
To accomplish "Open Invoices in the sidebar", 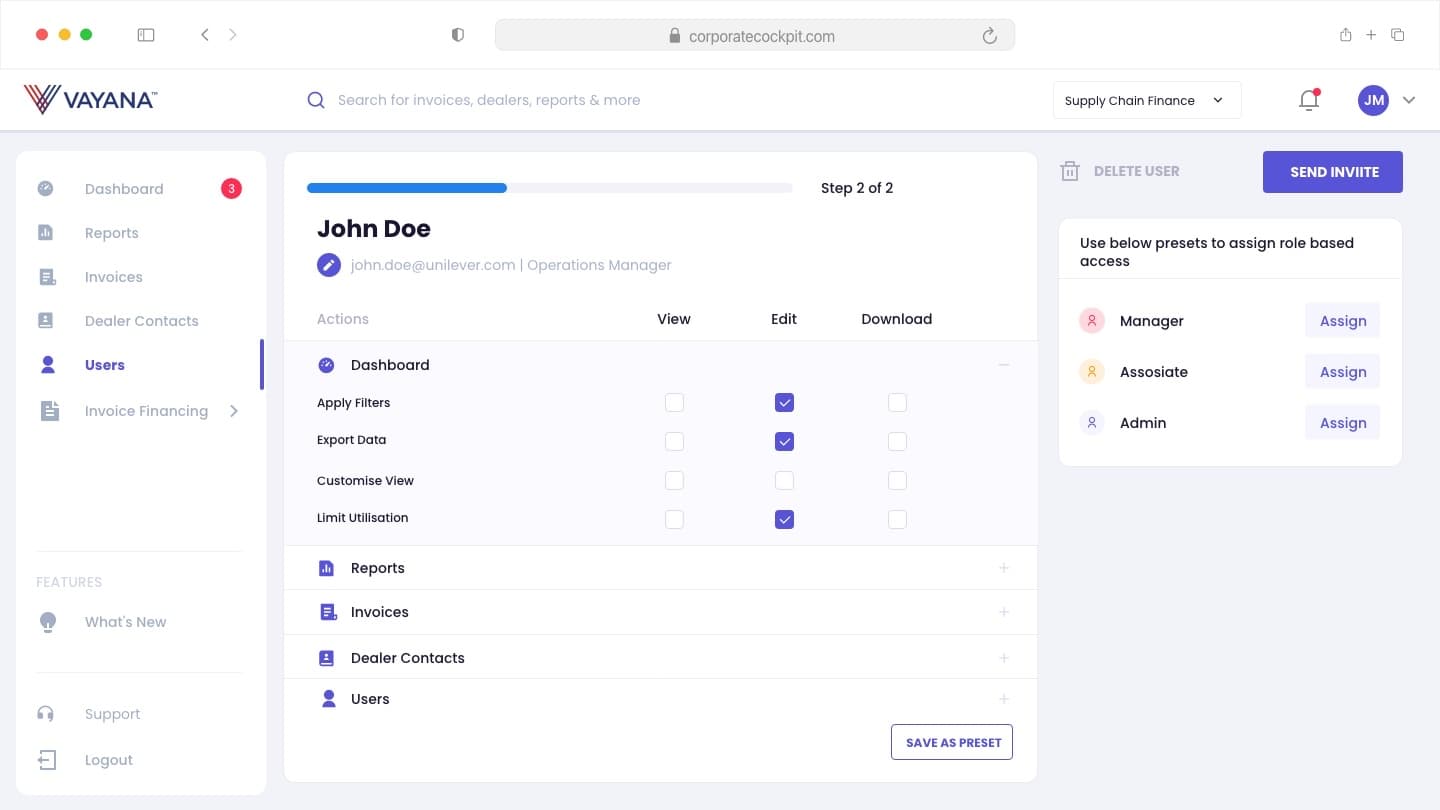I will (x=114, y=277).
